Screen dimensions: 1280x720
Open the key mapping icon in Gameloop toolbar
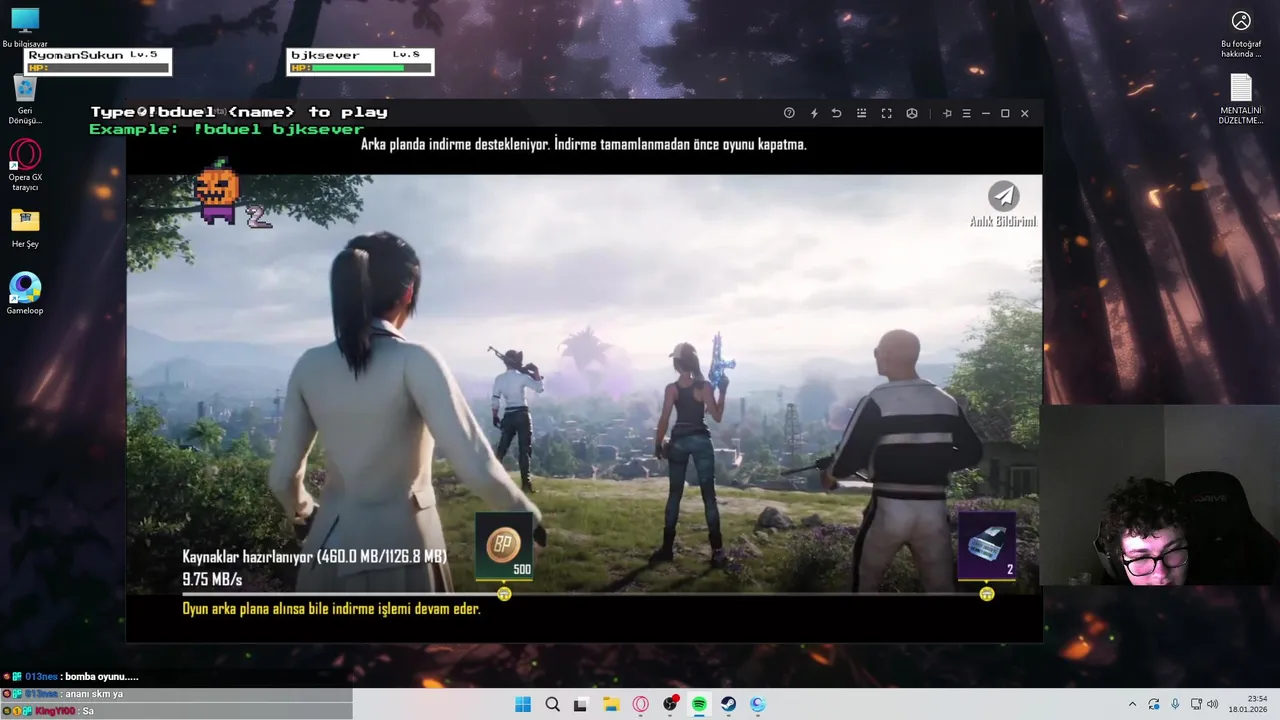click(x=862, y=113)
